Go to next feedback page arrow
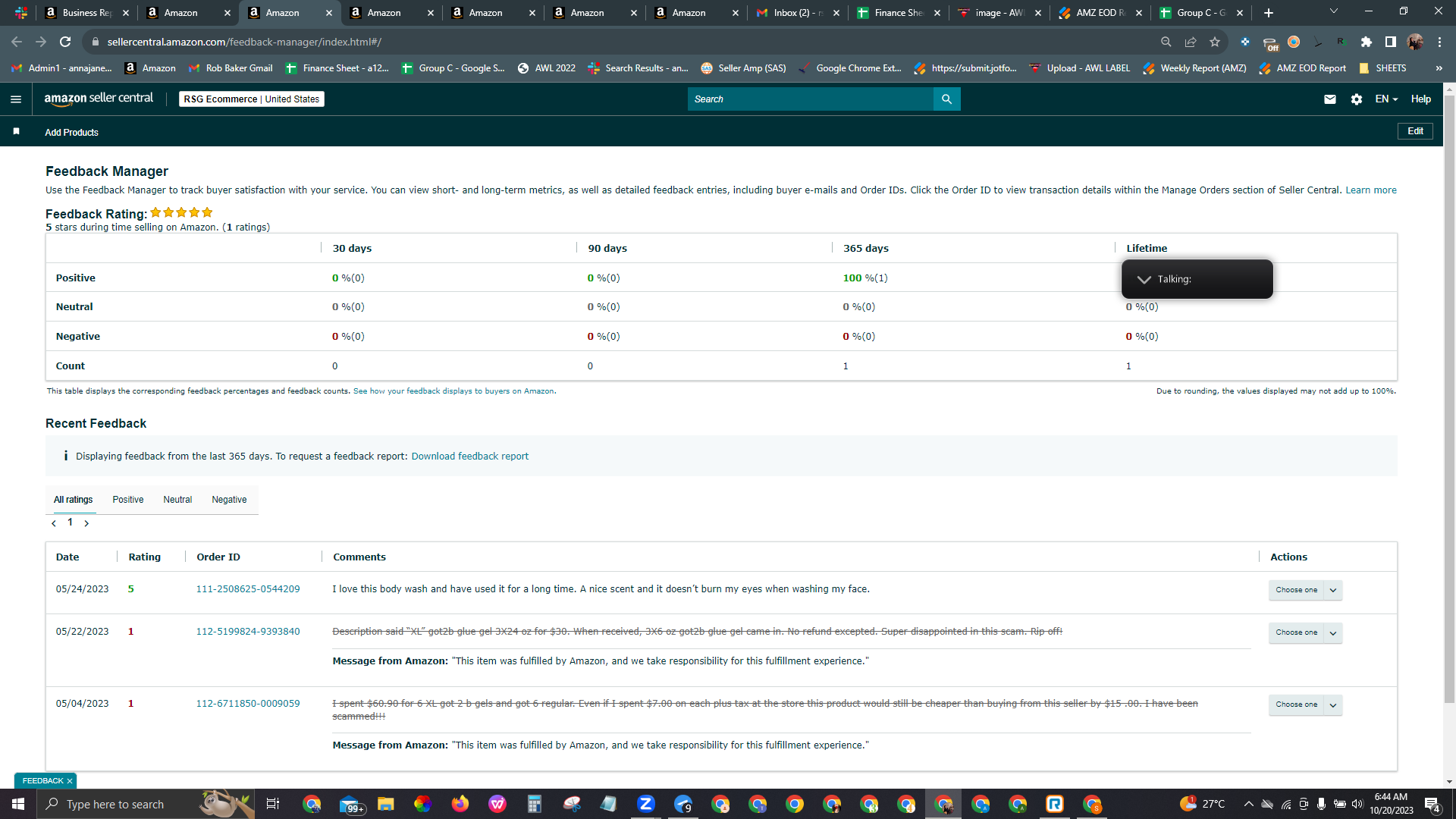The height and width of the screenshot is (819, 1456). 86,523
